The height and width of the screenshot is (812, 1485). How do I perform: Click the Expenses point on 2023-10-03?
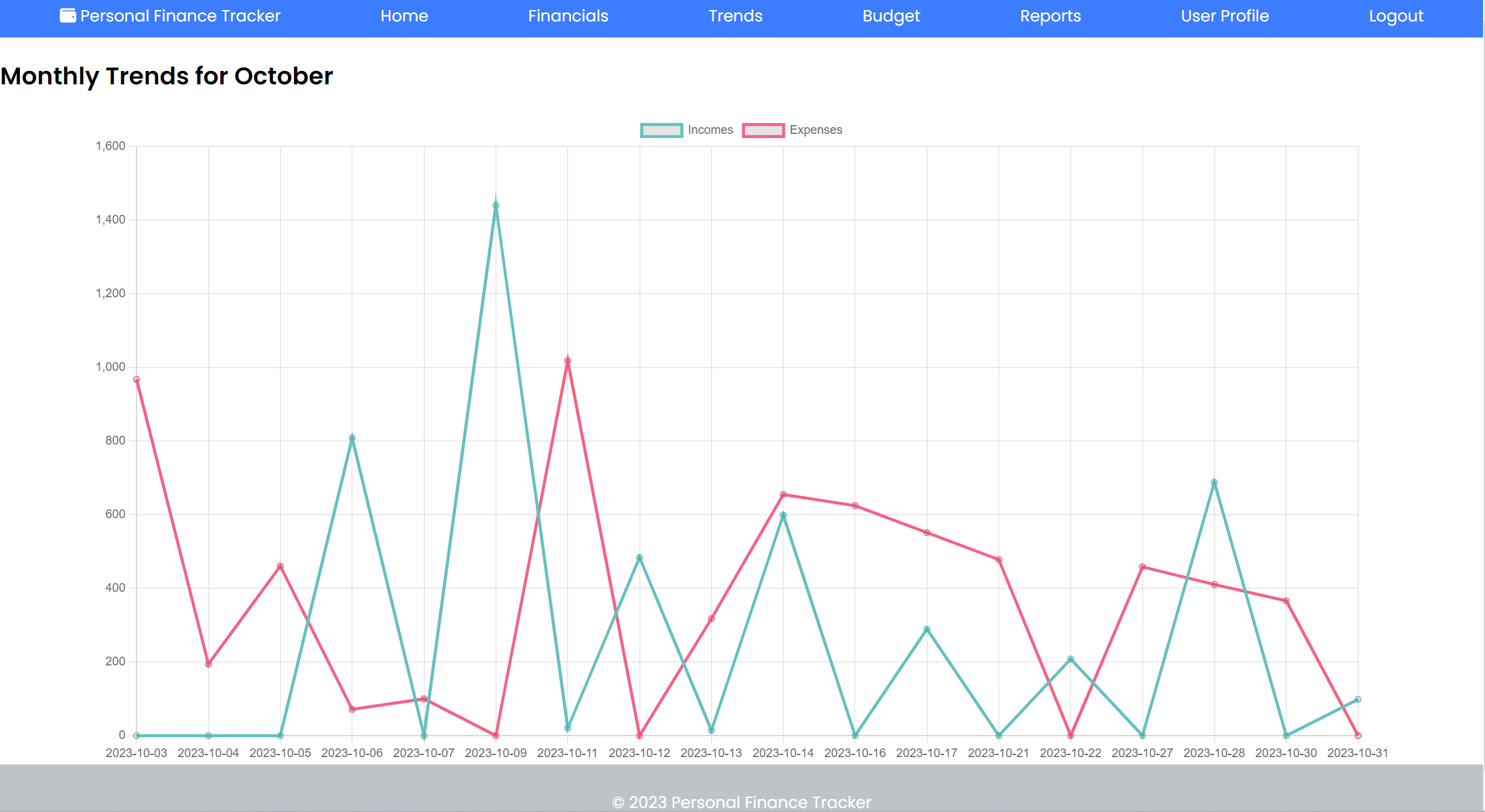coord(137,380)
